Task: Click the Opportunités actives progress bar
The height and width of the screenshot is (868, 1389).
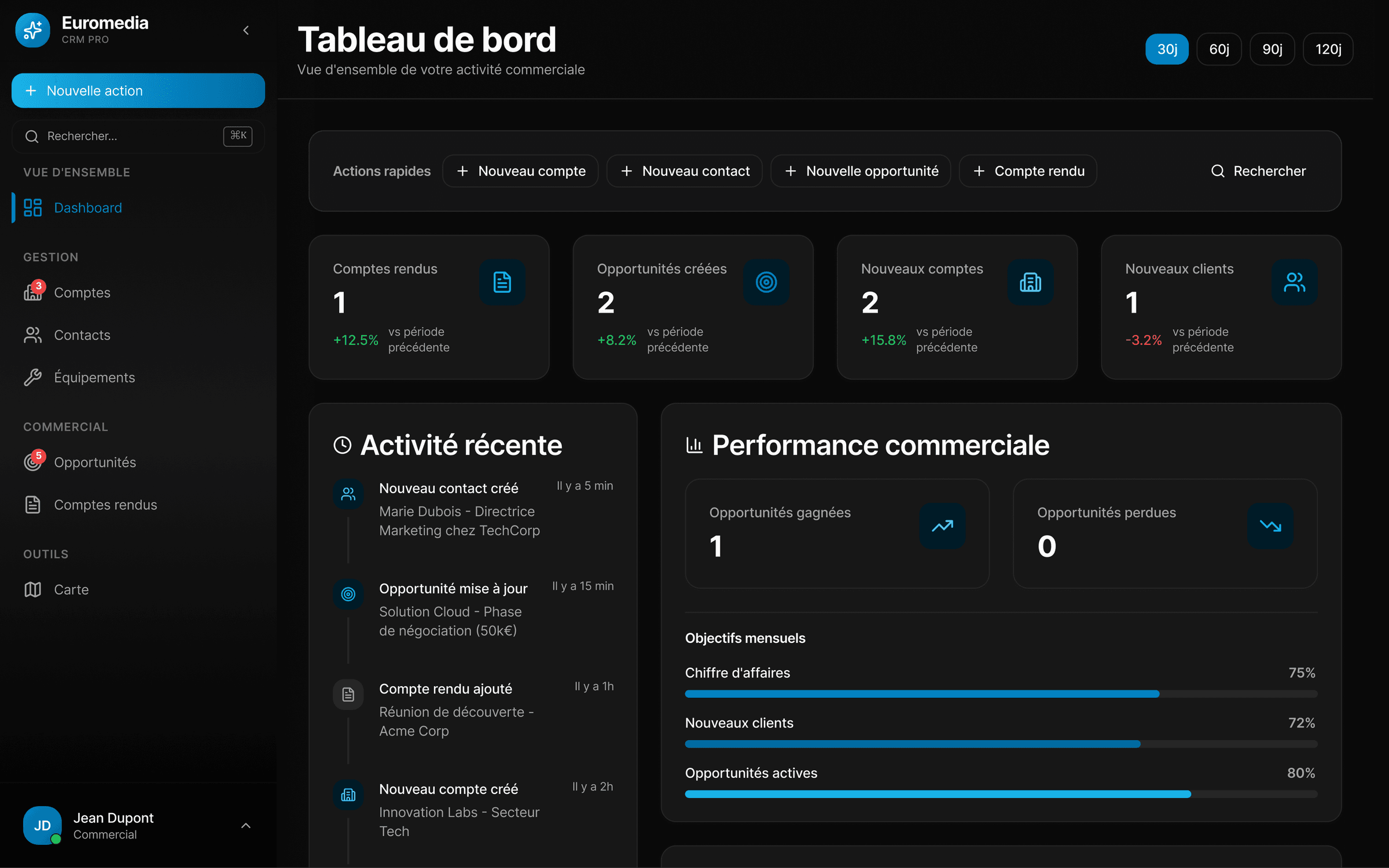Action: (x=1001, y=795)
